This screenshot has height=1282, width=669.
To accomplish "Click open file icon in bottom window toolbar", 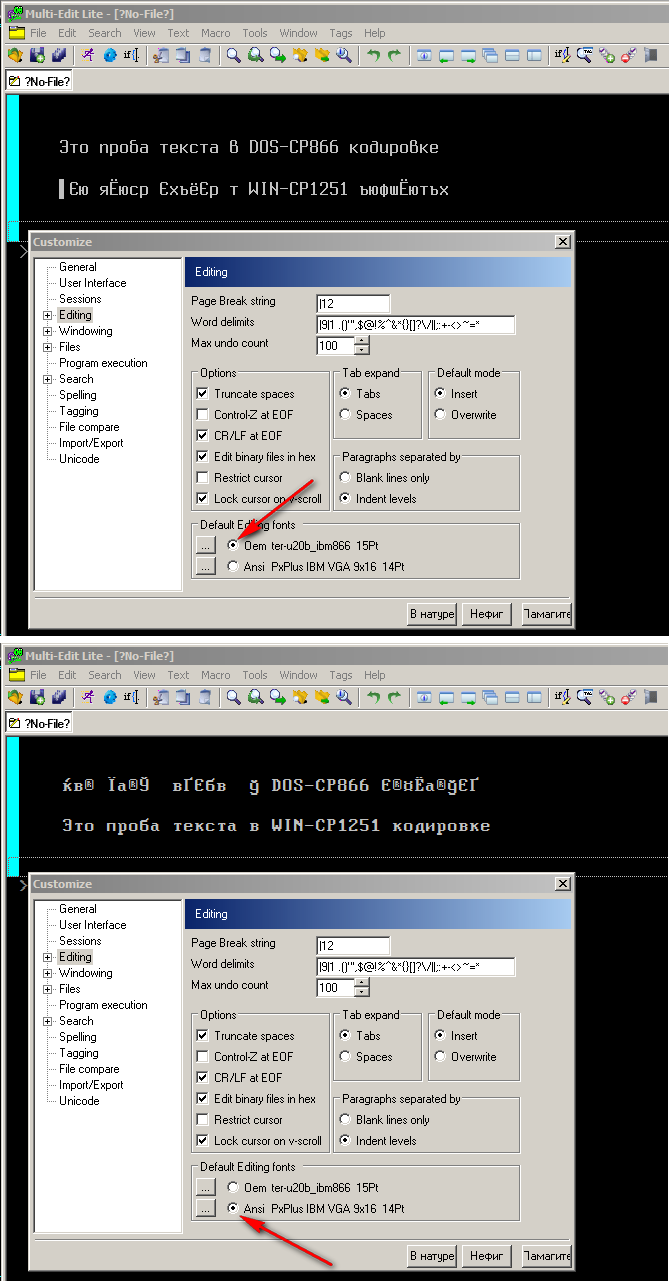I will pyautogui.click(x=15, y=697).
